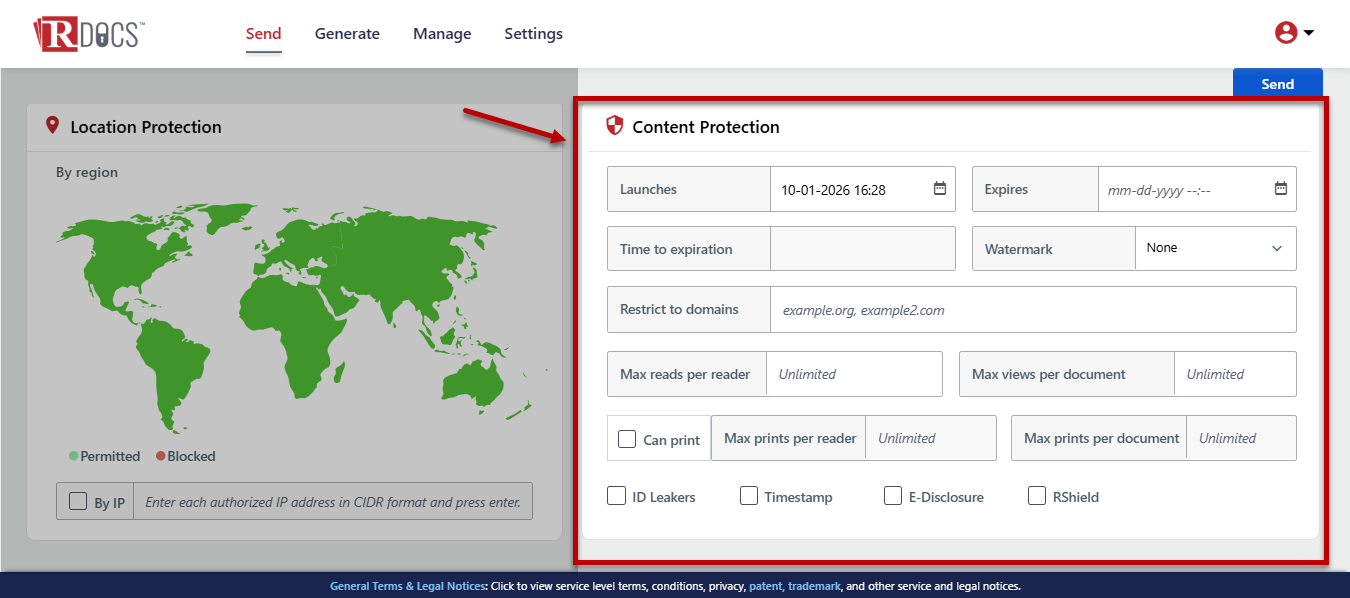1350x598 pixels.
Task: Tick the RShield checkbox
Action: point(1037,496)
